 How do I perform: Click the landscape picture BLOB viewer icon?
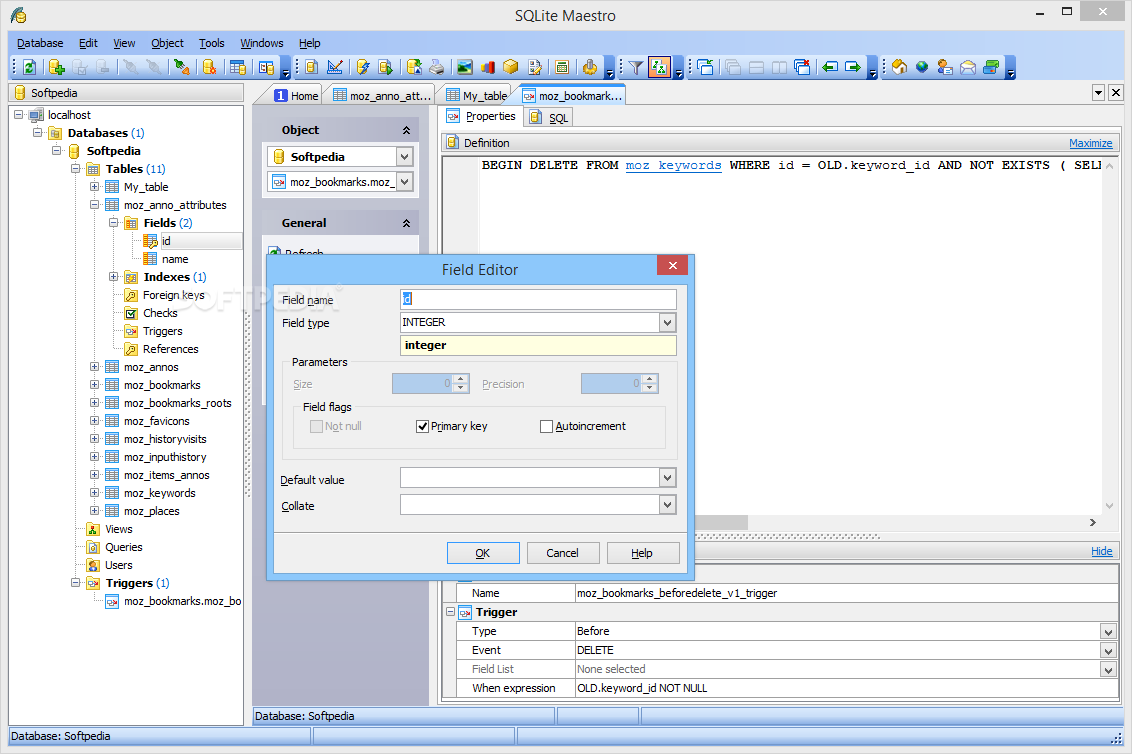pyautogui.click(x=464, y=67)
